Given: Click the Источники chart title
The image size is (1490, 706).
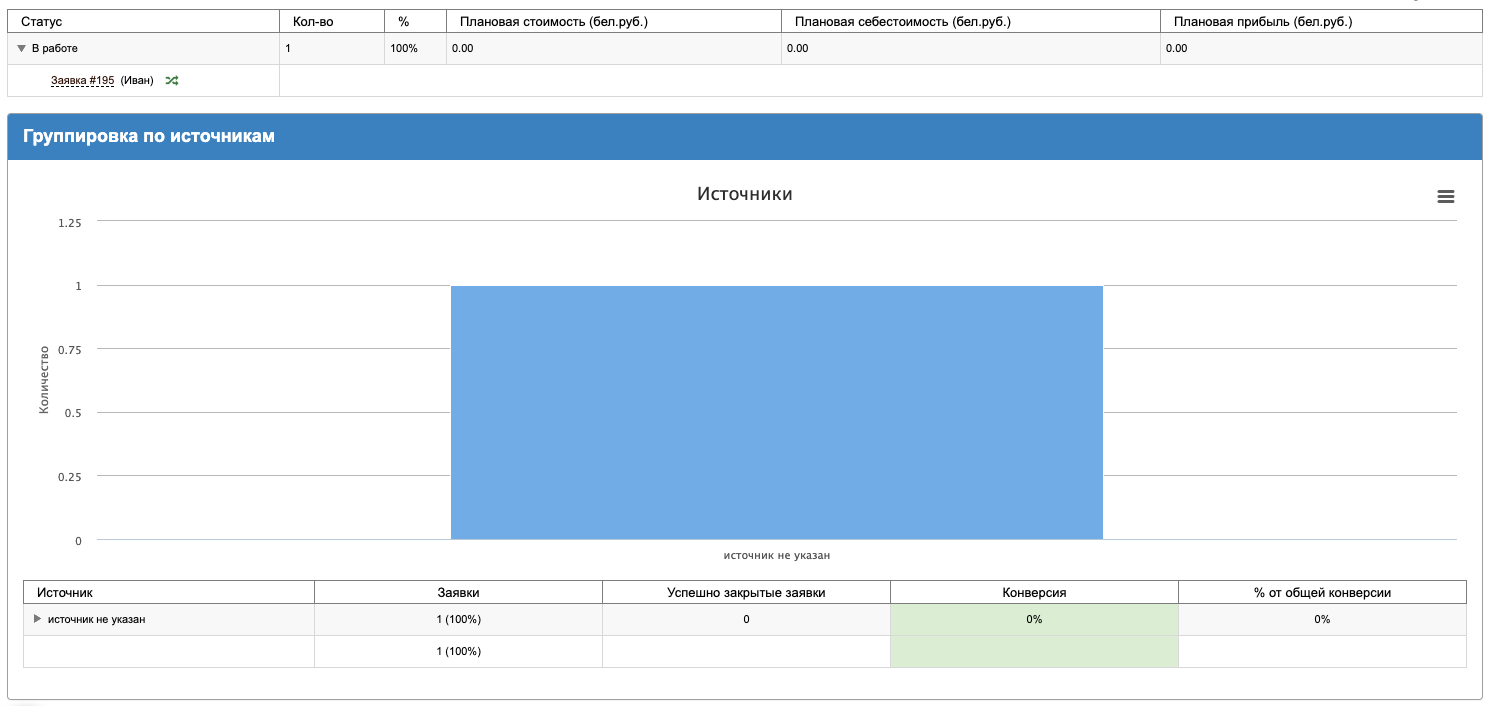Looking at the screenshot, I should [744, 194].
